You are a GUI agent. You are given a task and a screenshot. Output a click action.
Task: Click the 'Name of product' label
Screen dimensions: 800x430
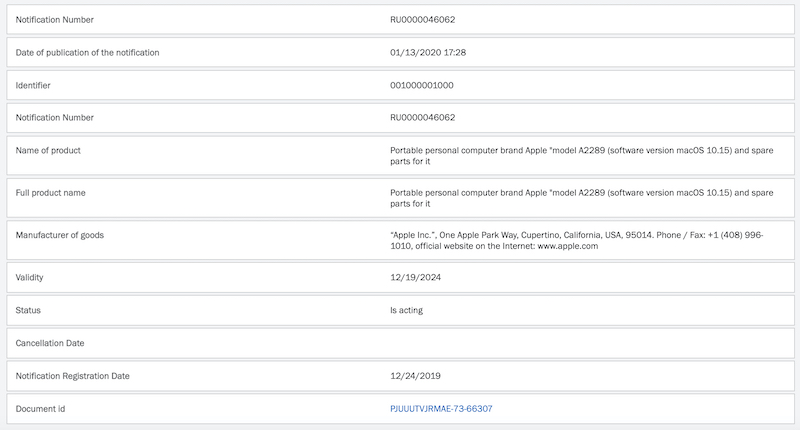[x=48, y=150]
